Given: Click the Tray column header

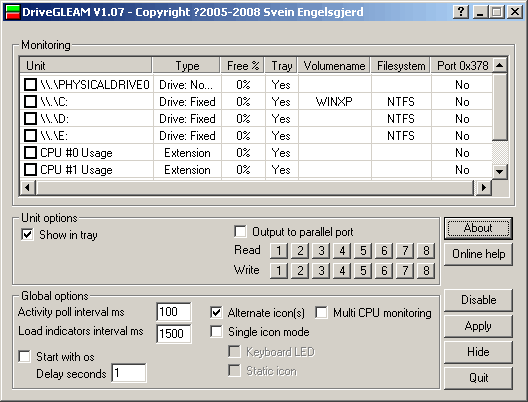Looking at the screenshot, I should pos(281,66).
